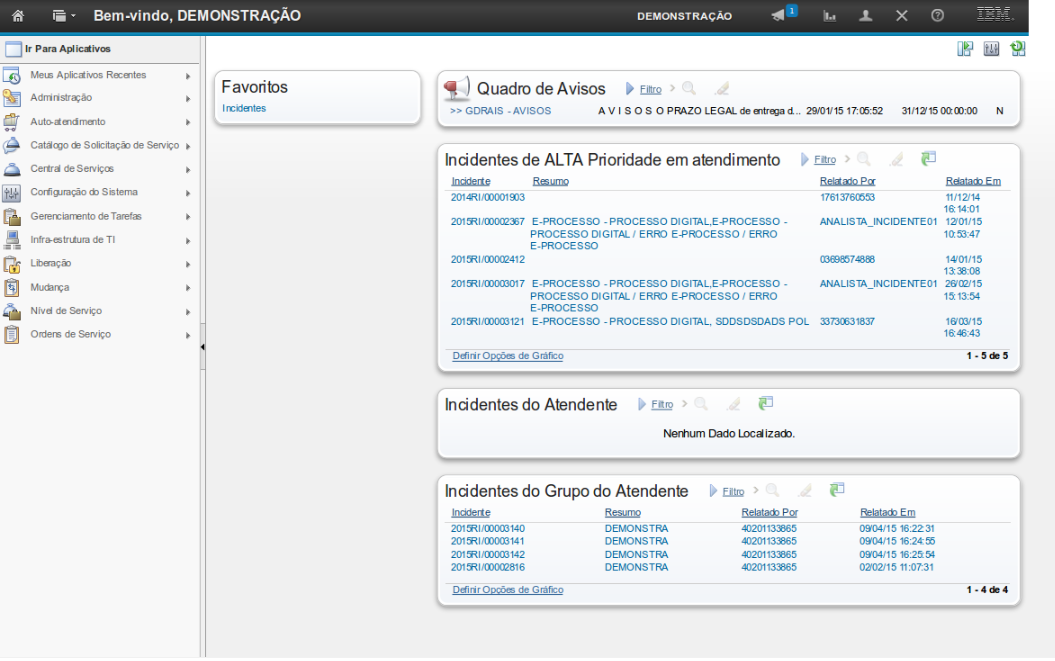Sort by Relatado Em column in ALTA Prioridade
Image resolution: width=1055 pixels, height=661 pixels.
pyautogui.click(x=972, y=181)
